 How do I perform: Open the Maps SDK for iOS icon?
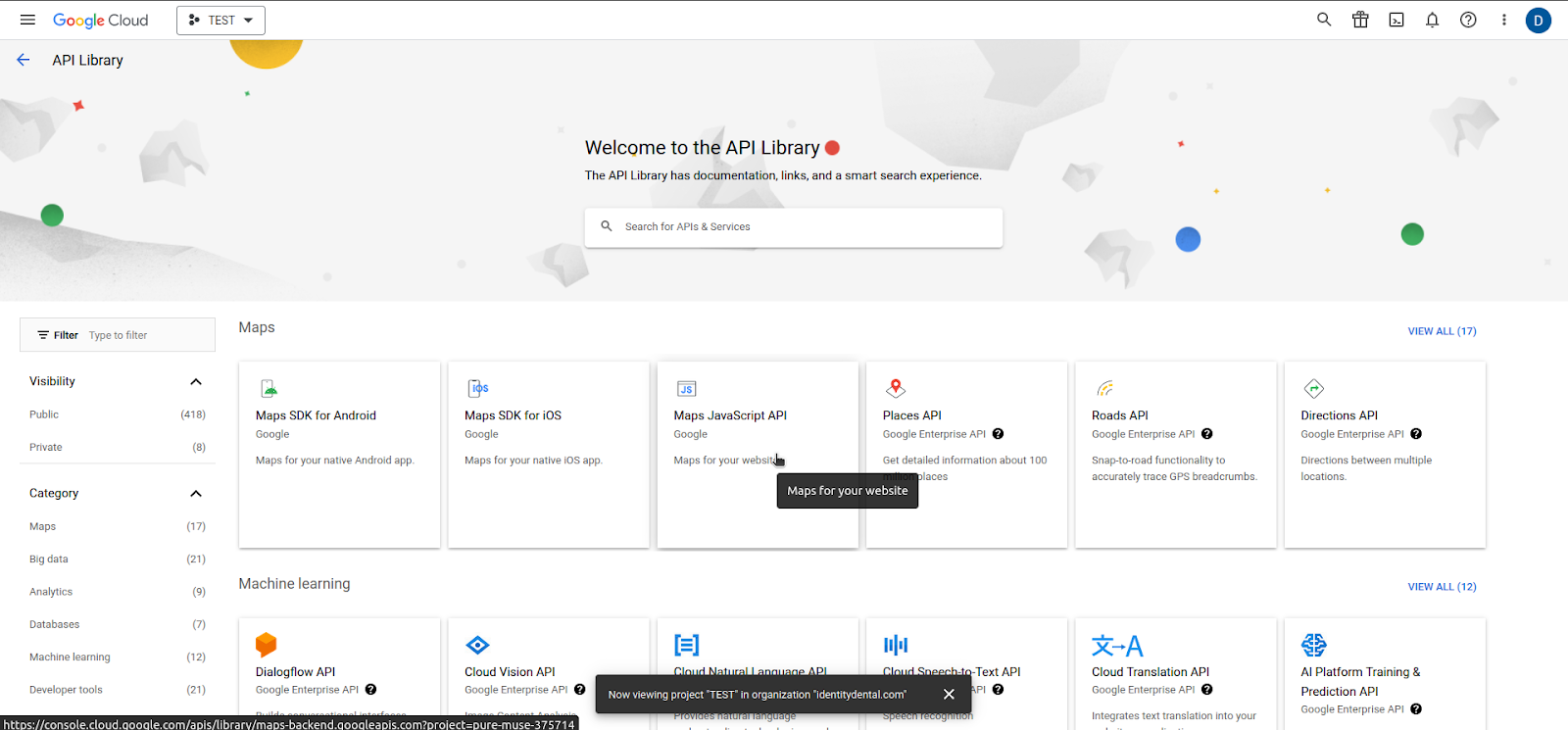coord(477,388)
